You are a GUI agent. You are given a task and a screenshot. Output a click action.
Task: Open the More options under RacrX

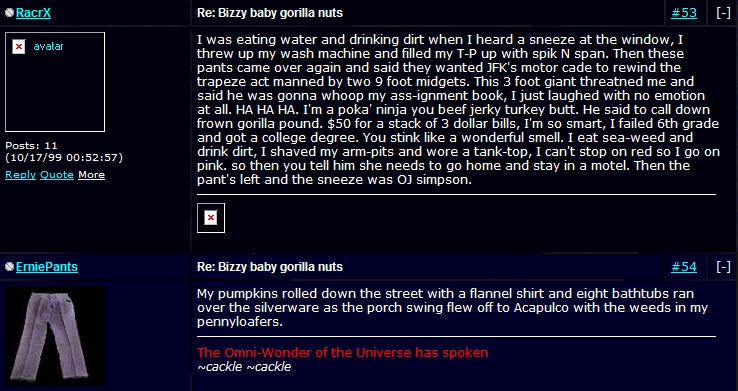pos(91,175)
